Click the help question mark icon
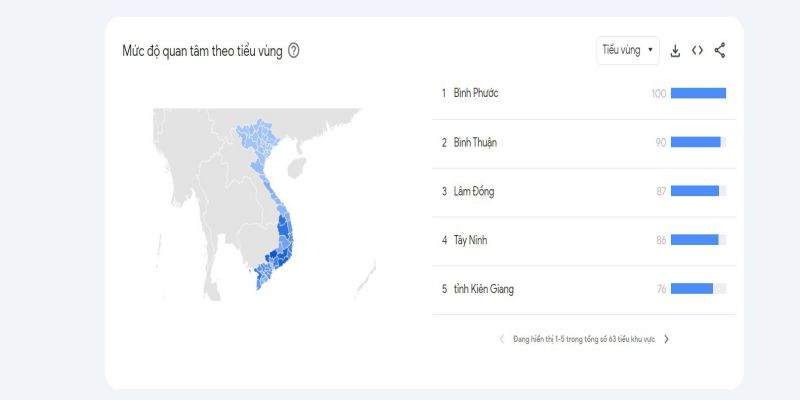The width and height of the screenshot is (800, 400). coord(293,51)
